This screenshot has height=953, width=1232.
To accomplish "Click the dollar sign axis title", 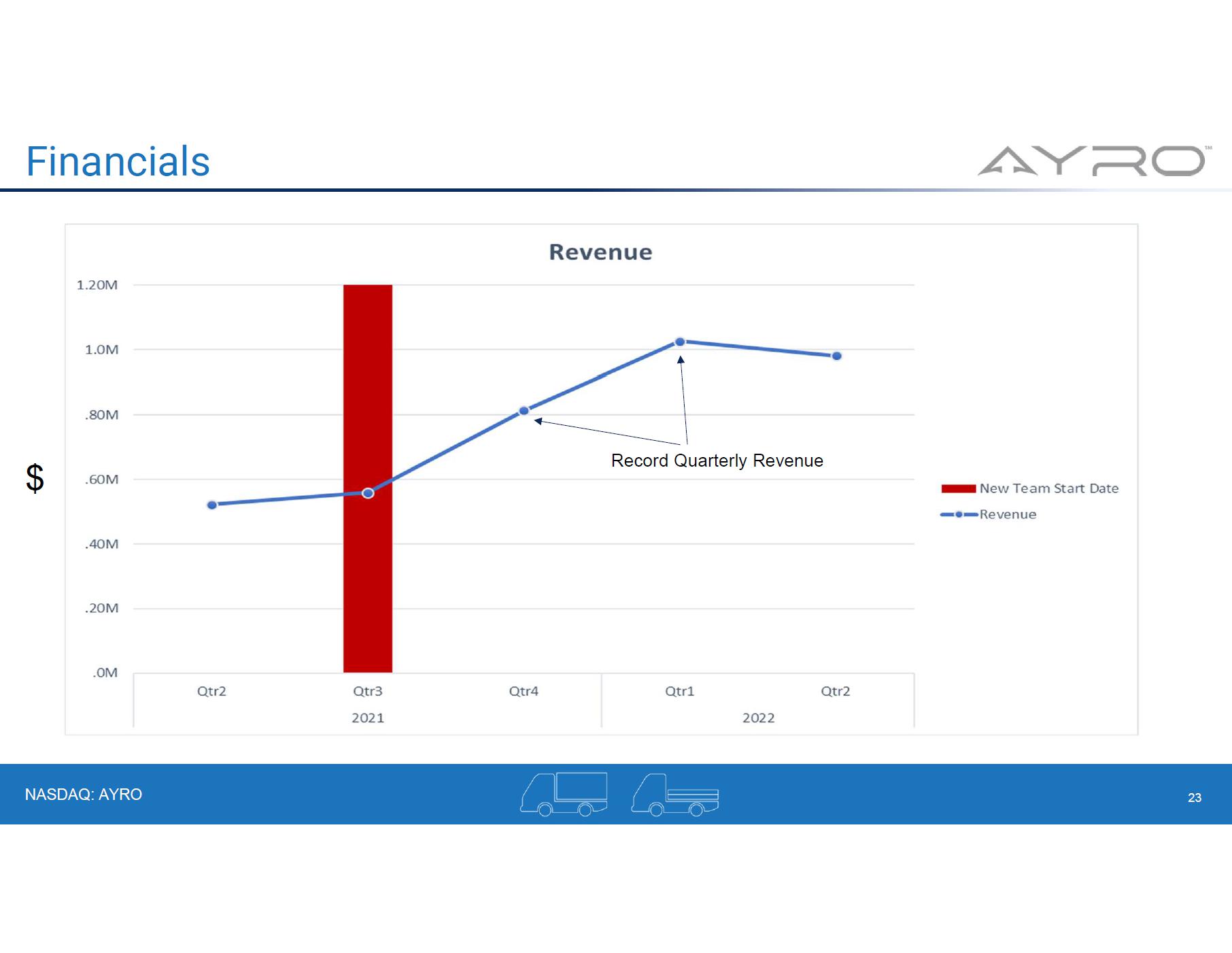I will (x=35, y=478).
